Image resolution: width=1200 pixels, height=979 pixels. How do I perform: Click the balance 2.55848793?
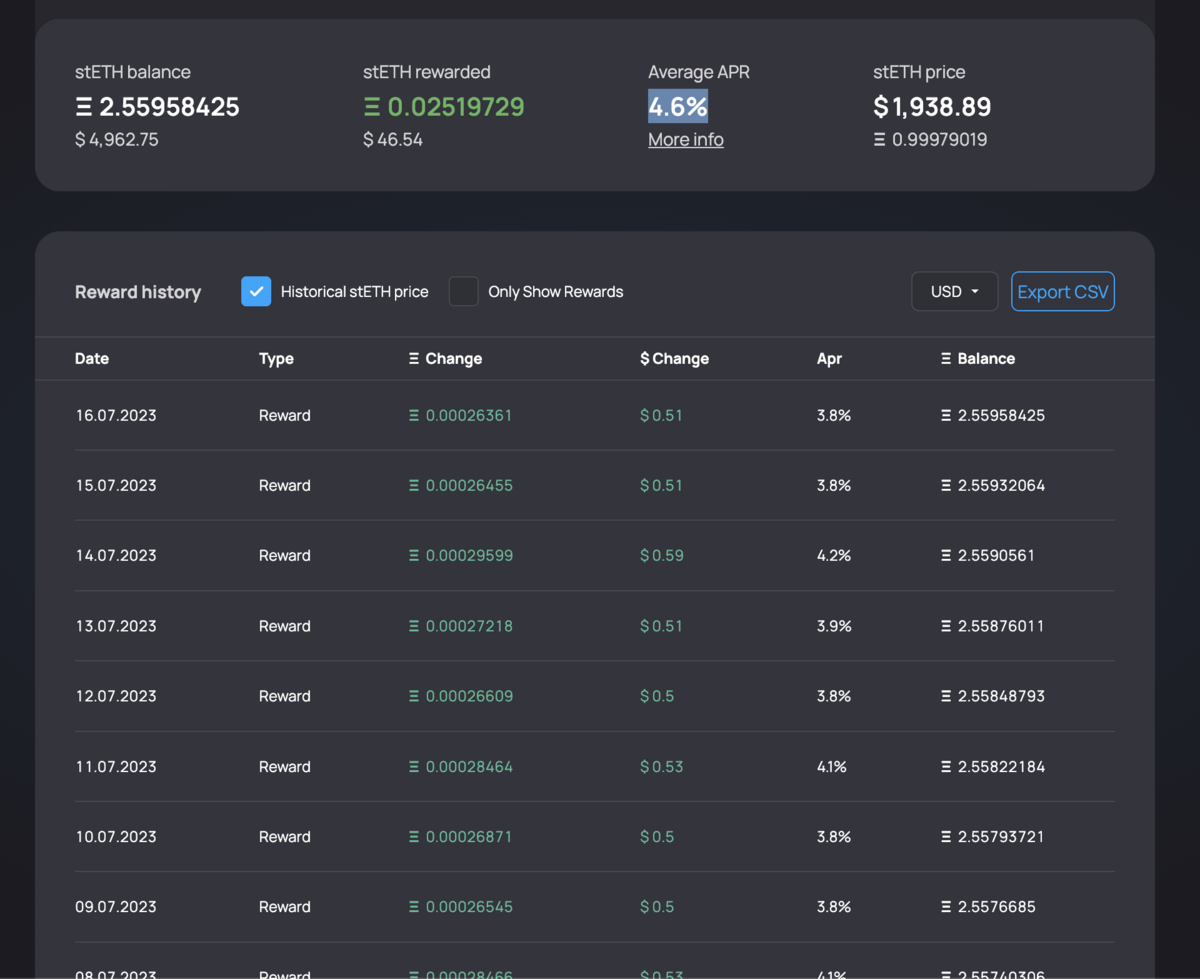pos(993,696)
